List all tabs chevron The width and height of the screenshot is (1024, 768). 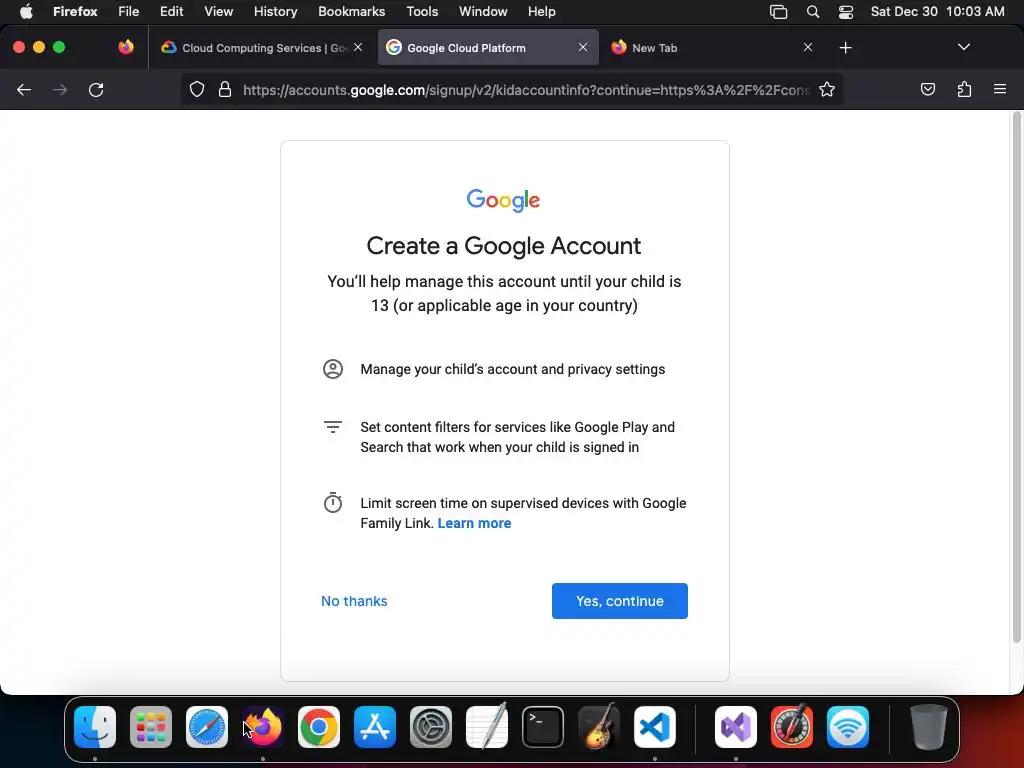[963, 47]
